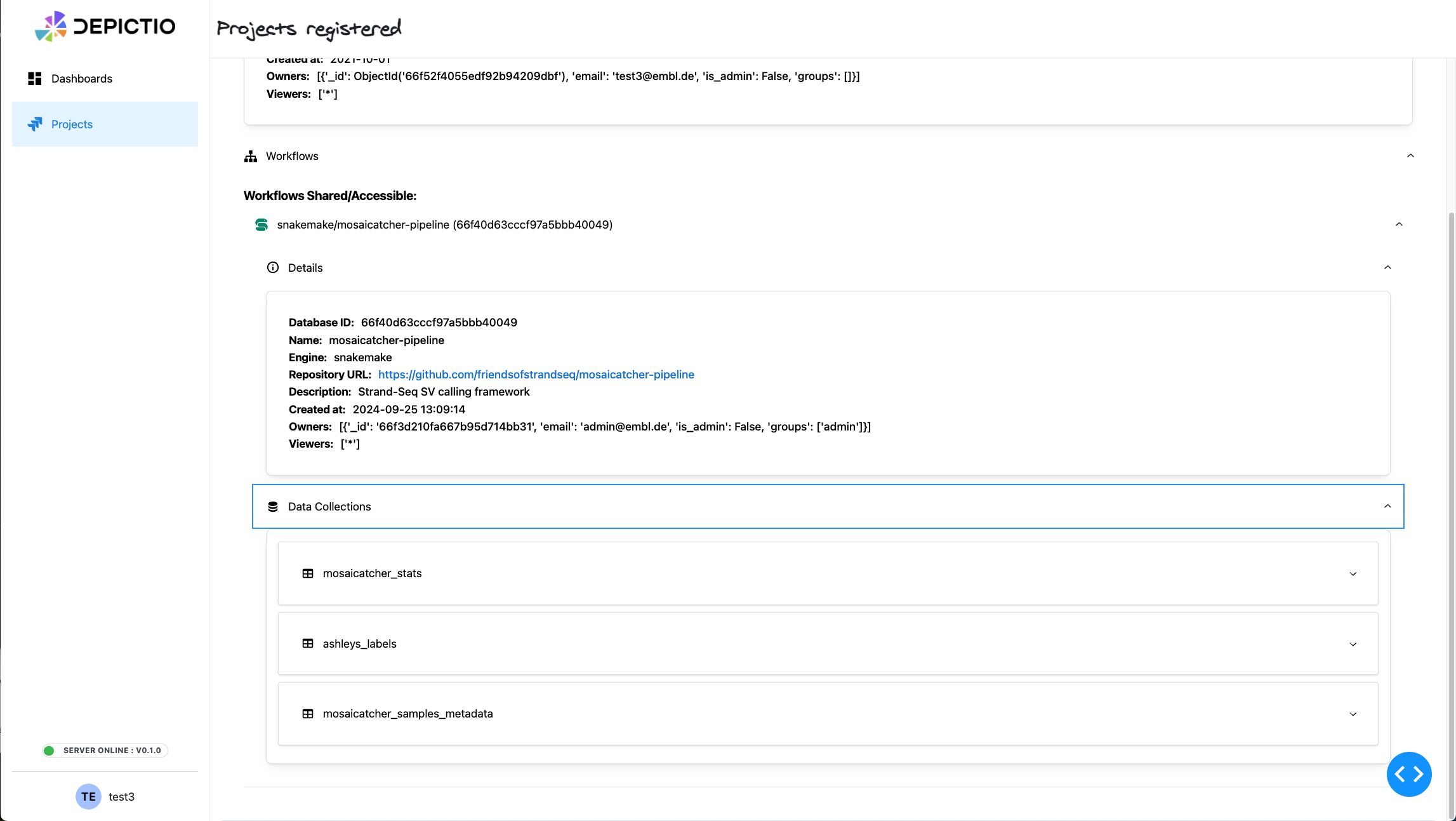Click the Snakemake engine icon next to mosaicatcher-pipeline
Screen dimensions: 1456x821
click(x=261, y=224)
